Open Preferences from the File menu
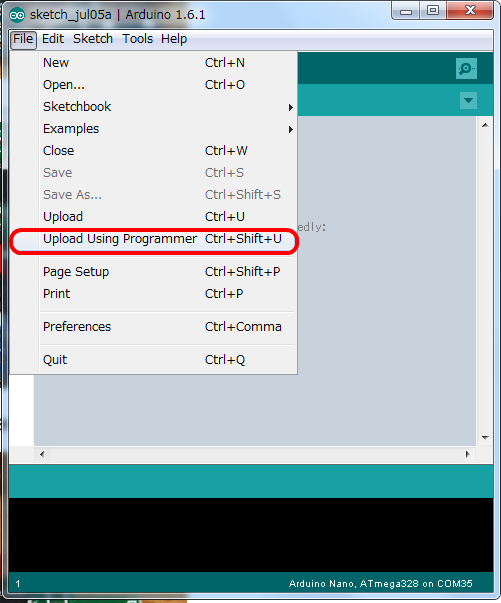This screenshot has height=603, width=501. click(154, 327)
